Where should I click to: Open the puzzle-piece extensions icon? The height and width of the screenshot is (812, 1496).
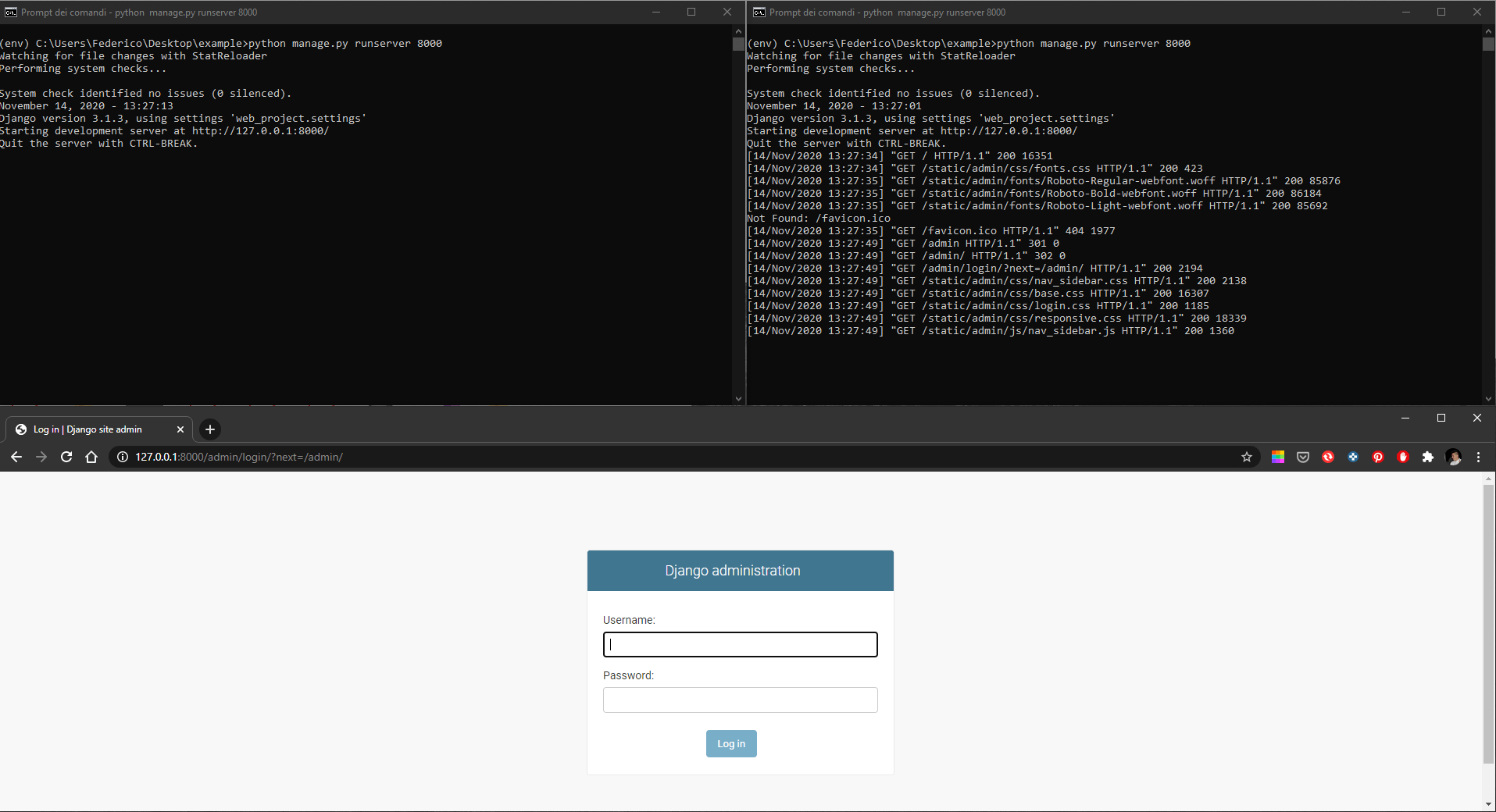pos(1429,457)
